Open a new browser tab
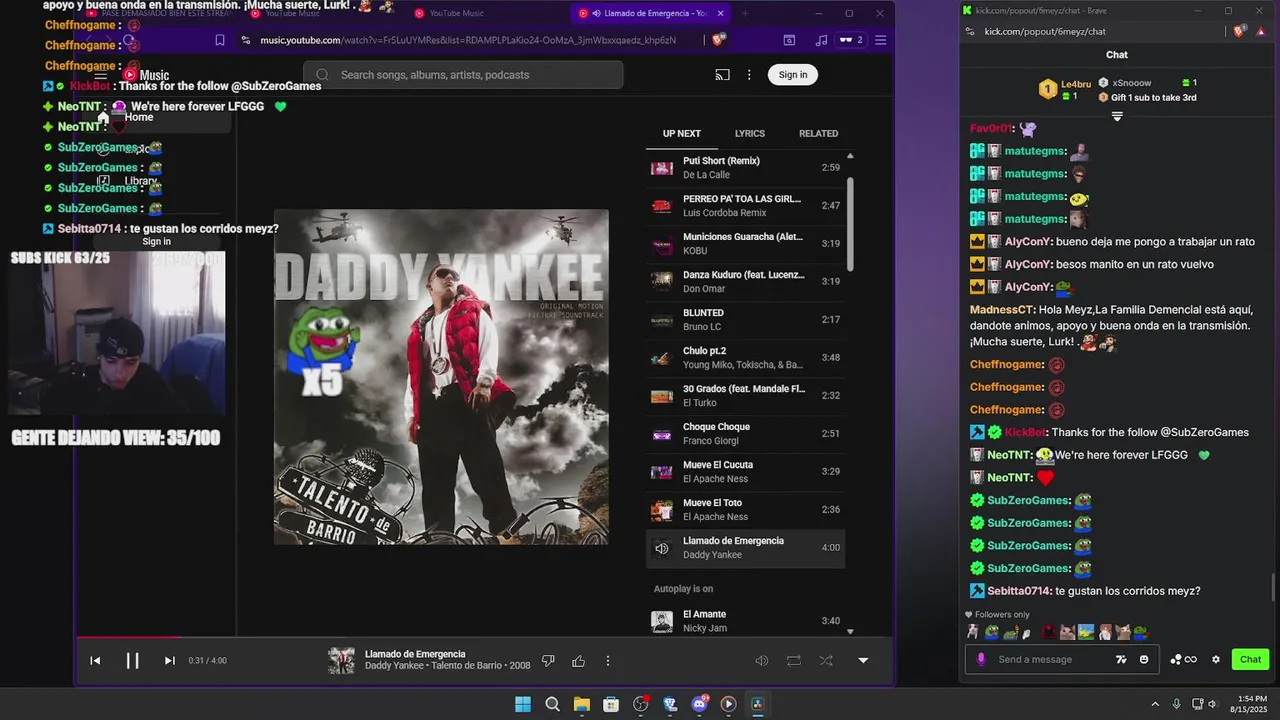1280x720 pixels. 747,13
